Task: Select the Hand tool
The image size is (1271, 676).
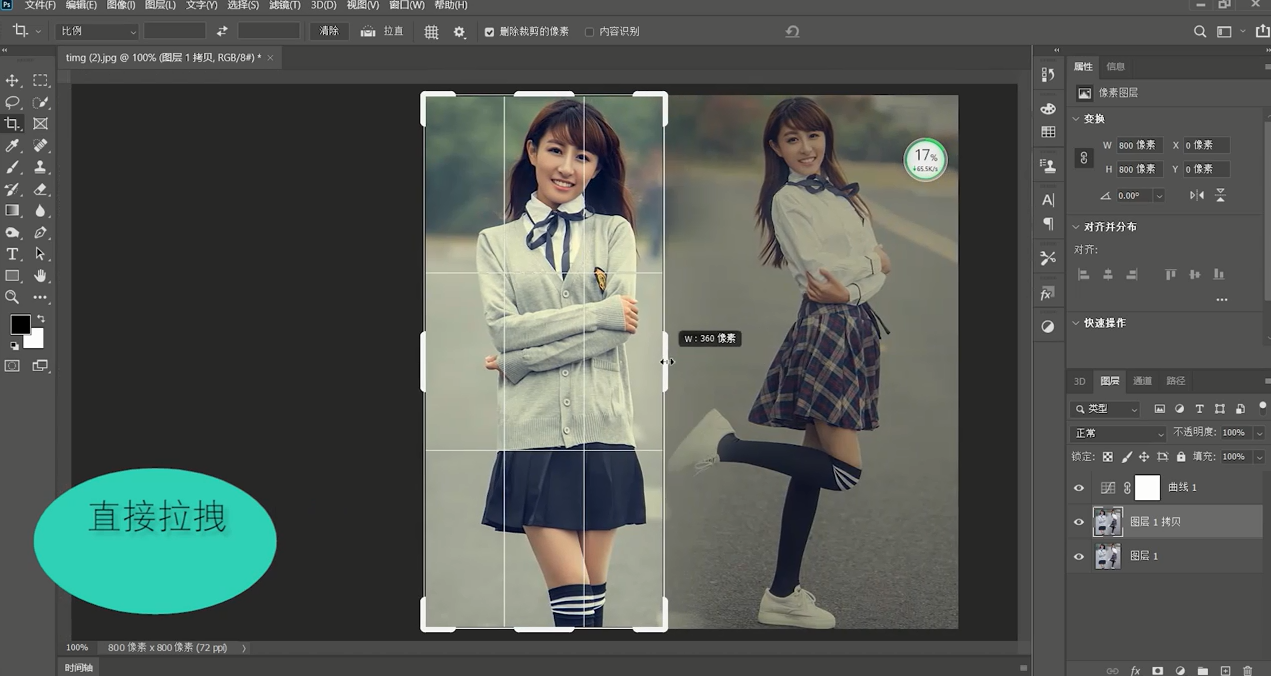Action: (x=41, y=276)
